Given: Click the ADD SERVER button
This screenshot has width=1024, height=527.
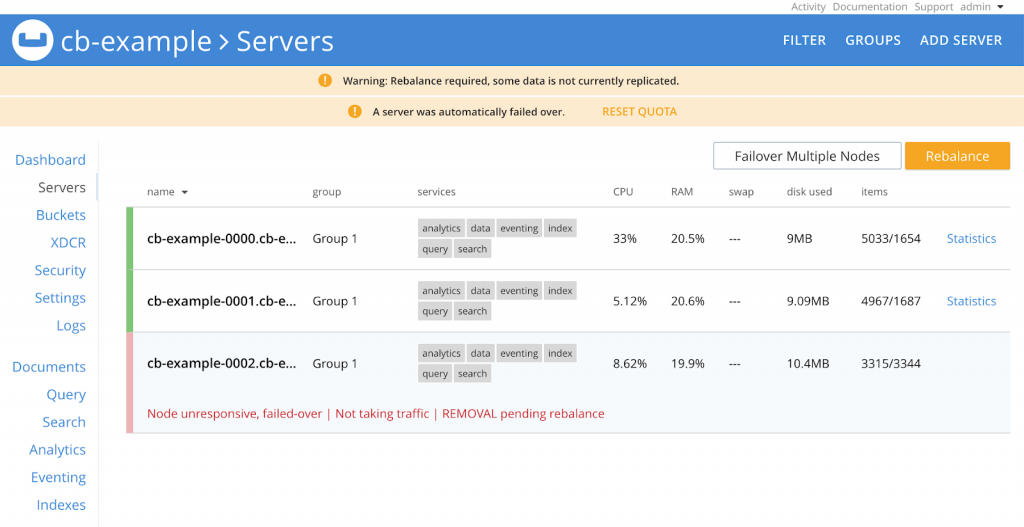Looking at the screenshot, I should pos(960,41).
